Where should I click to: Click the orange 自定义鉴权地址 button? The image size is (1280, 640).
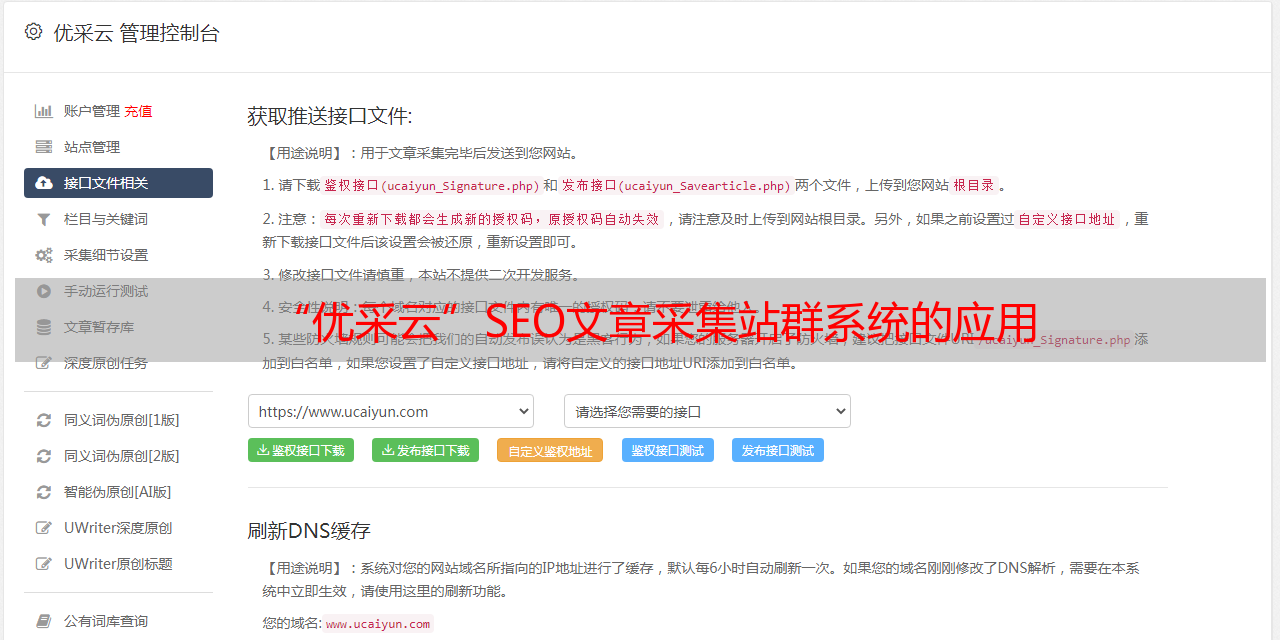[x=550, y=450]
